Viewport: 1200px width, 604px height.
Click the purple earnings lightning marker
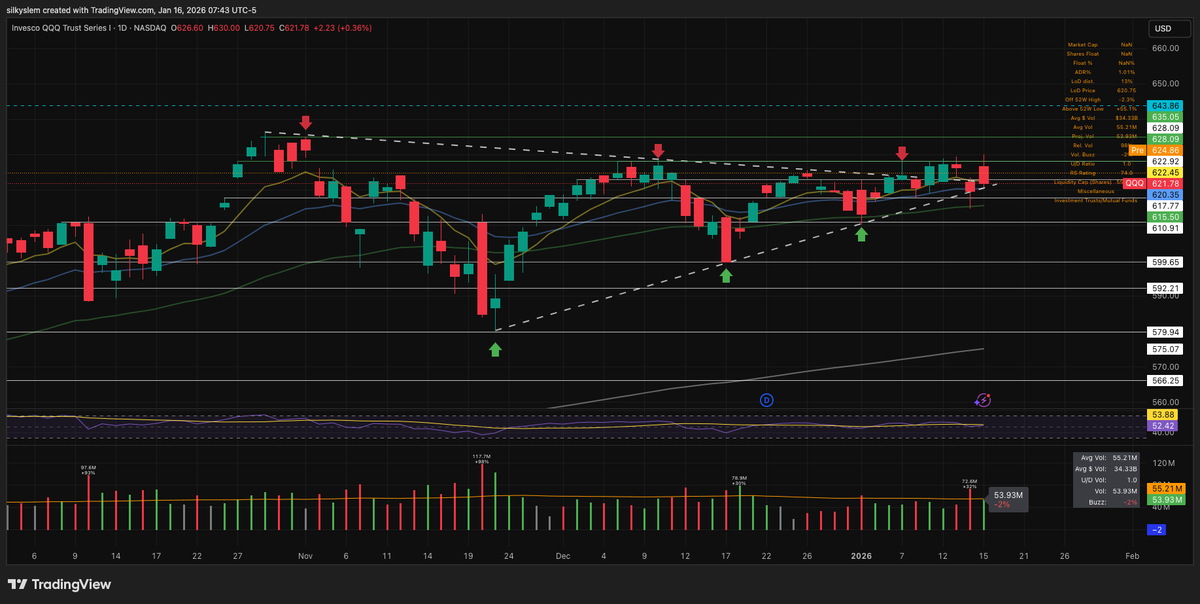pos(983,400)
